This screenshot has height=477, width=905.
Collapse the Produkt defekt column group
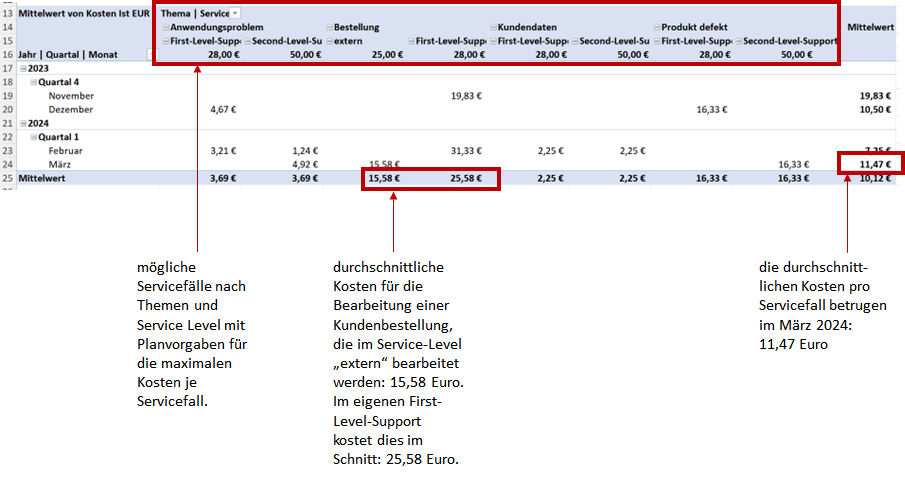pyautogui.click(x=657, y=28)
